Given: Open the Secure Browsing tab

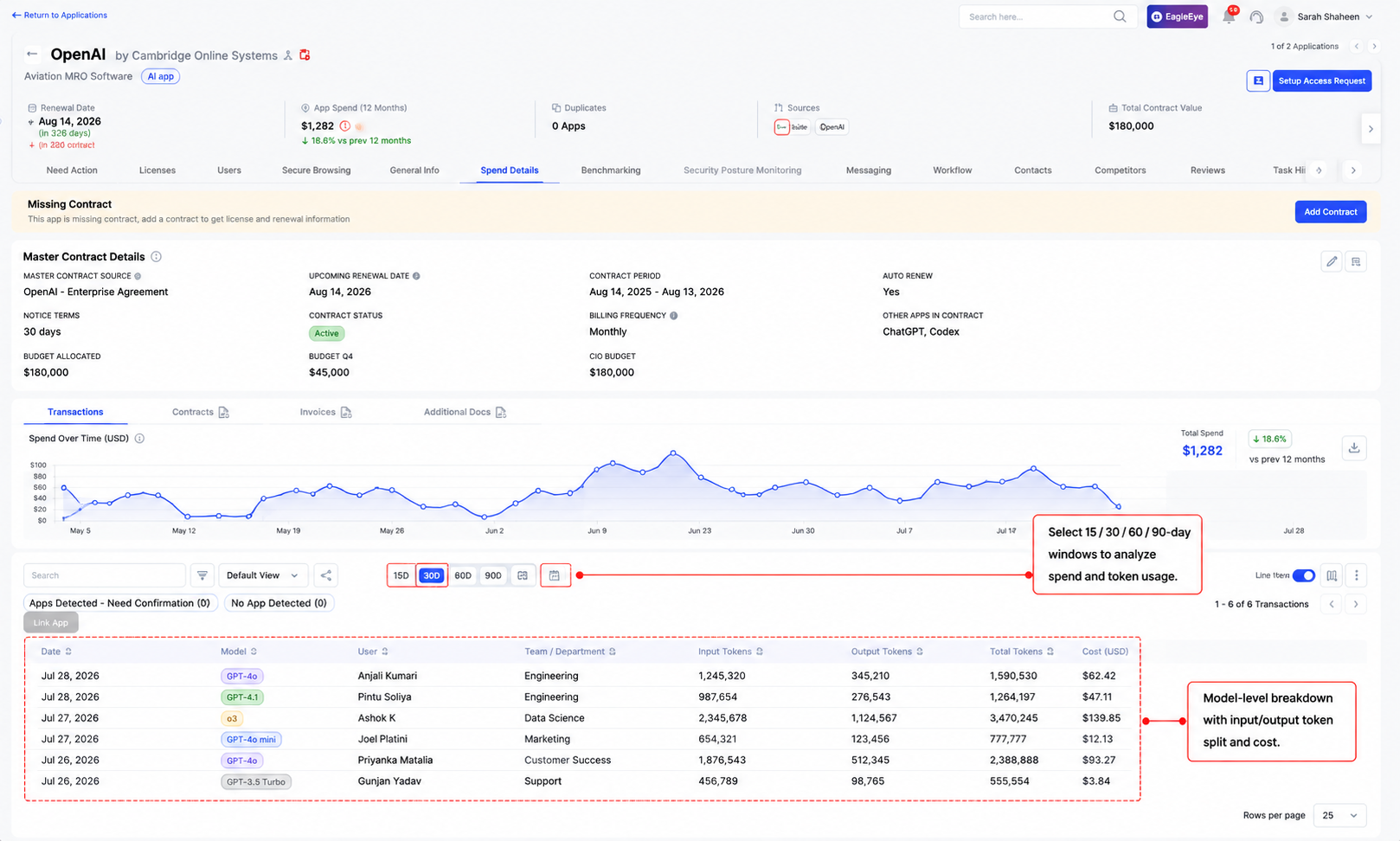Looking at the screenshot, I should tap(316, 170).
